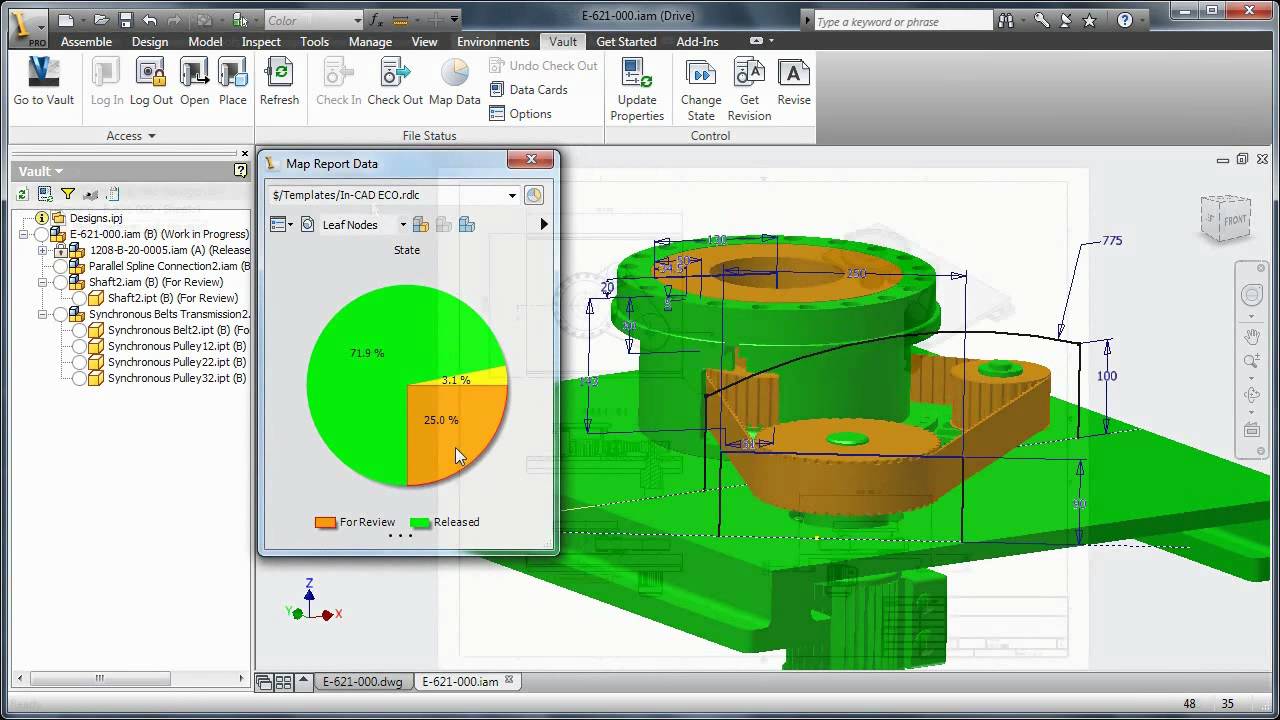Click the help question mark icon
The image size is (1280, 720).
(1125, 20)
